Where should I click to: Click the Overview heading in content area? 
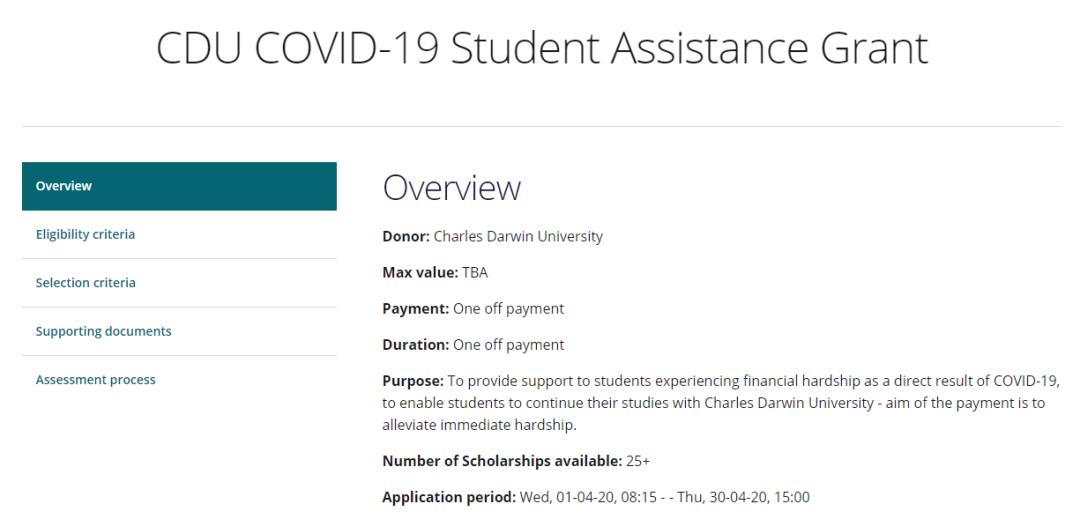[x=451, y=188]
